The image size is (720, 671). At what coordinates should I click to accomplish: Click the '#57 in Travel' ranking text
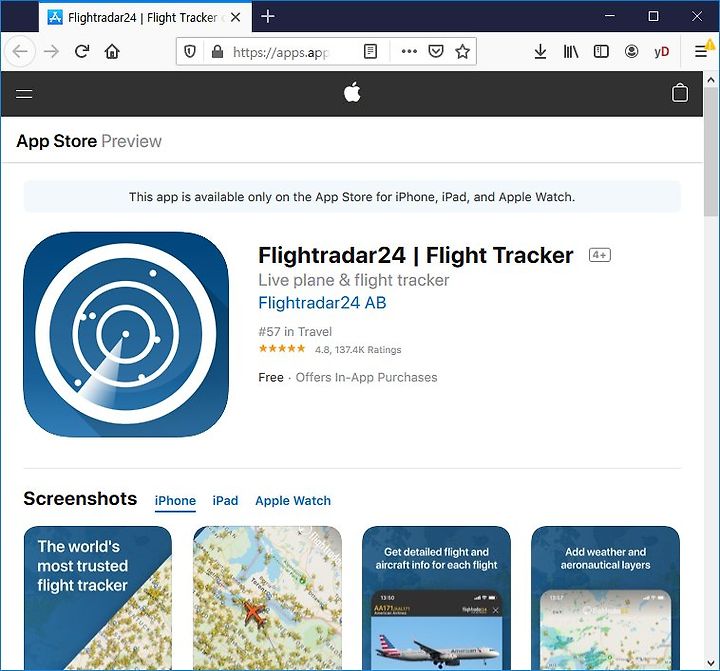click(x=295, y=332)
